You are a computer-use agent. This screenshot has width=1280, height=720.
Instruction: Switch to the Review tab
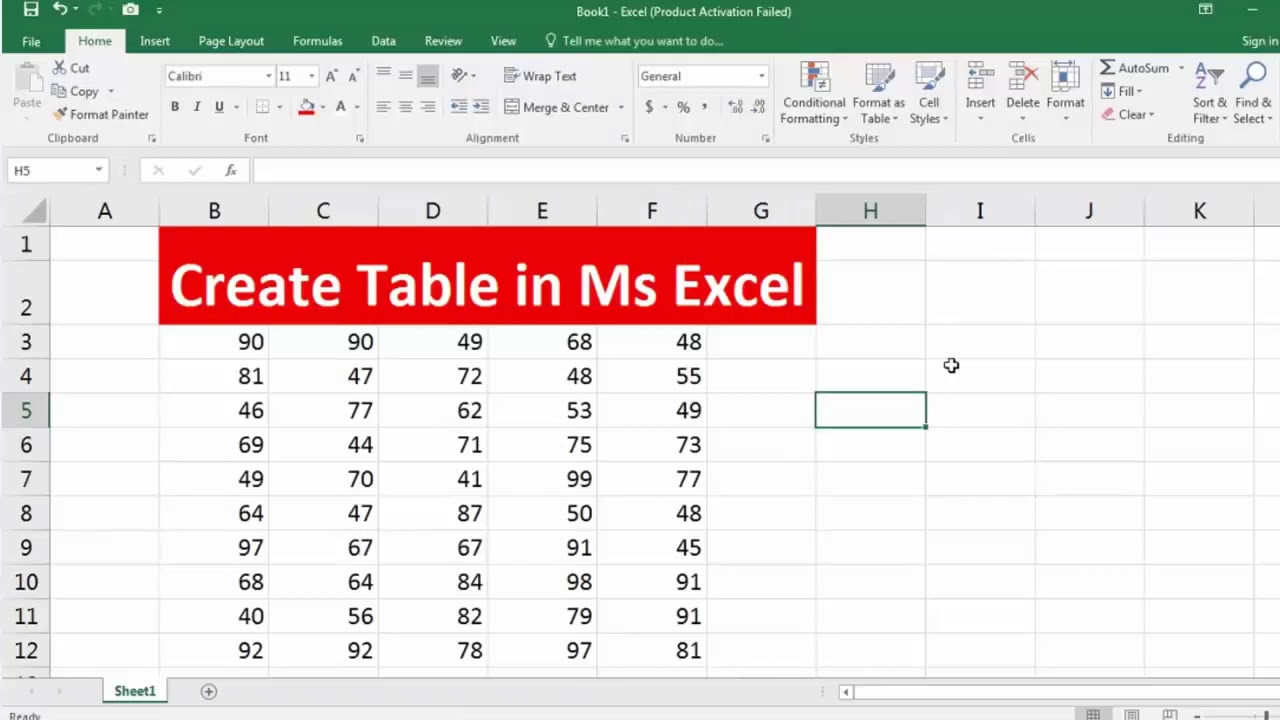click(x=443, y=41)
